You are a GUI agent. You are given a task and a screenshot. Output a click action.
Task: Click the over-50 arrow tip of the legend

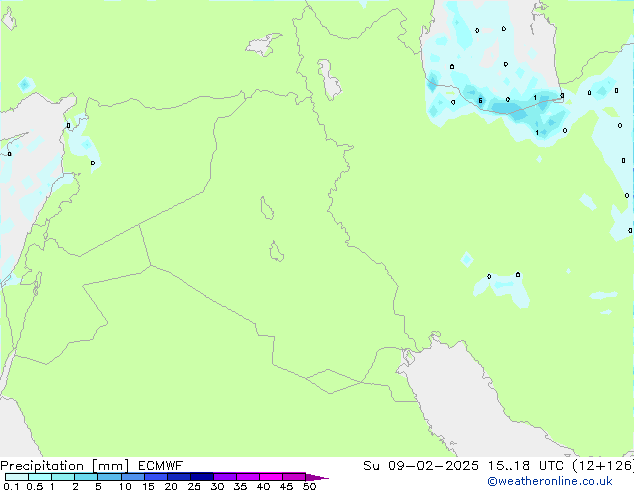click(x=317, y=477)
